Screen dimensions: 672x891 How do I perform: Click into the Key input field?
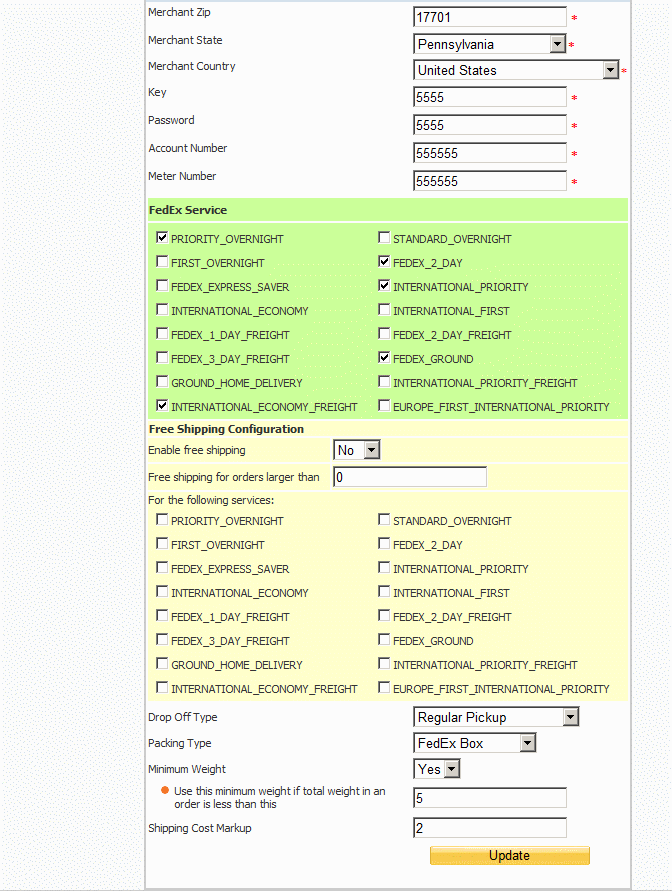pos(490,97)
